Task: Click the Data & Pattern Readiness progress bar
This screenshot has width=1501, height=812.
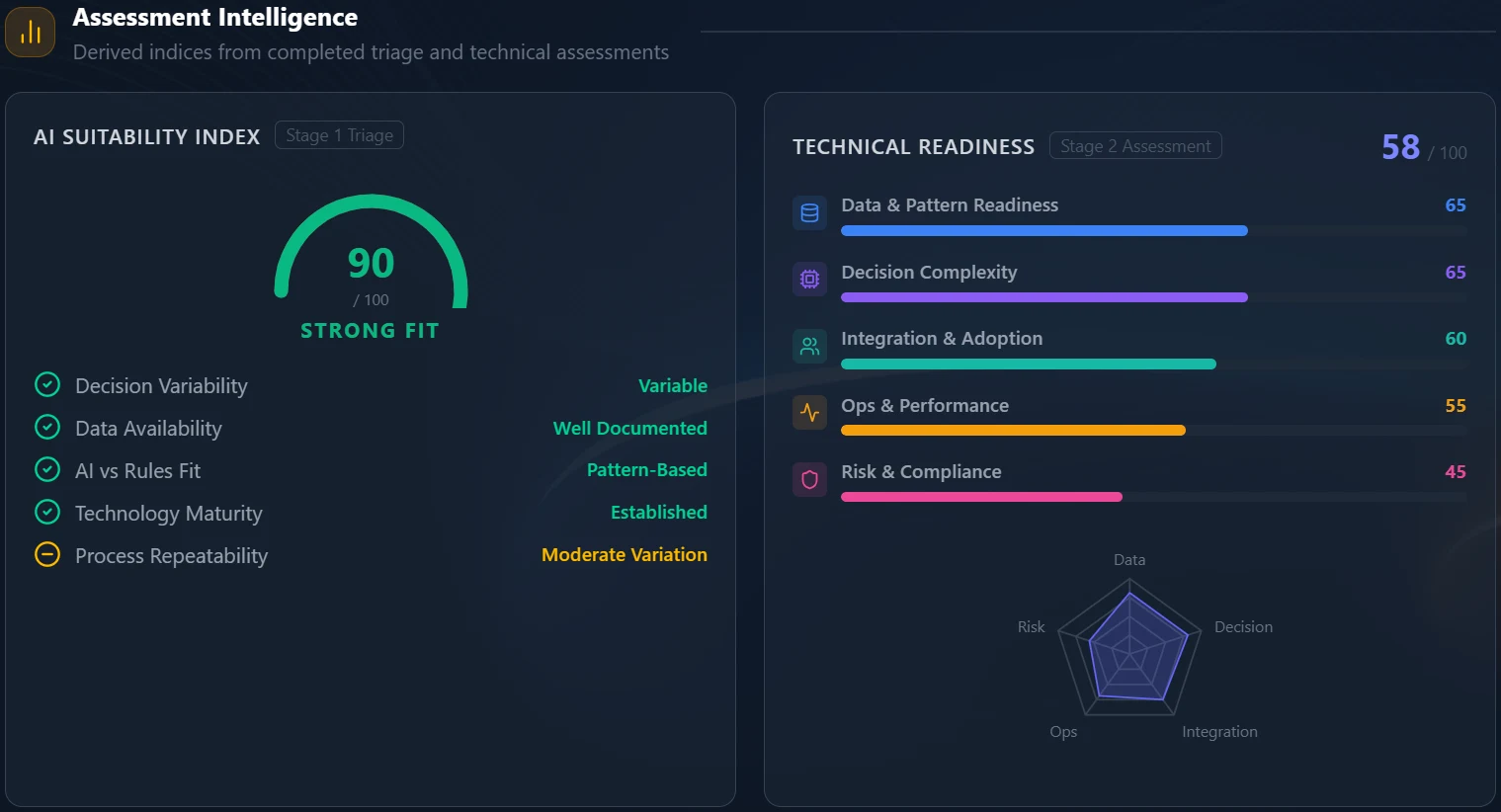Action: pyautogui.click(x=1154, y=231)
